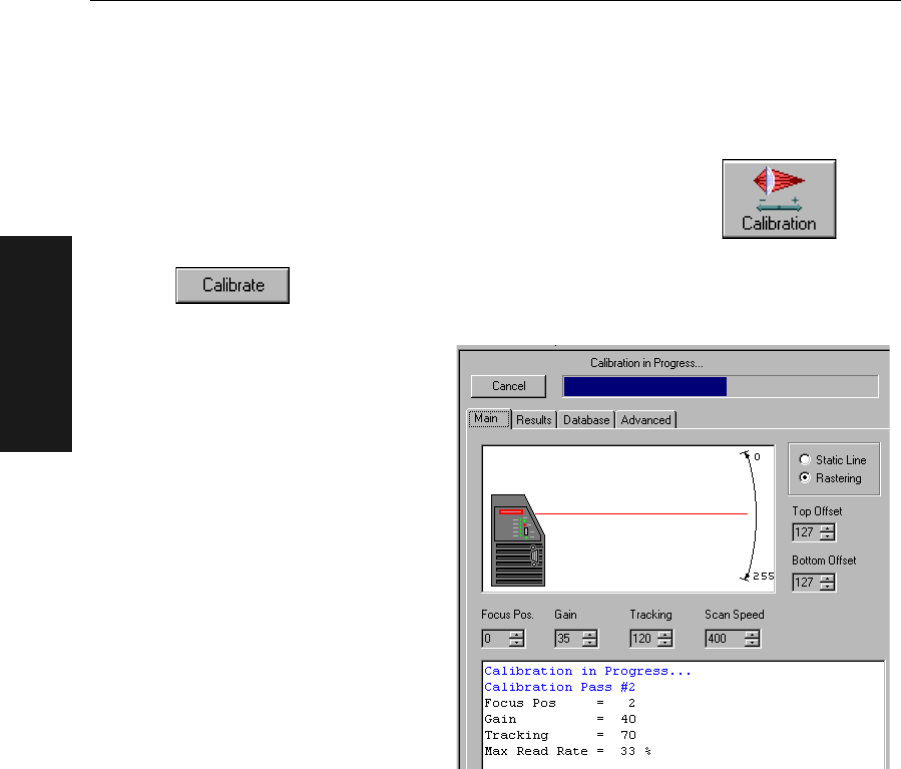Viewport: 901px width, 769px height.
Task: Increase the Top Offset value
Action: click(827, 528)
